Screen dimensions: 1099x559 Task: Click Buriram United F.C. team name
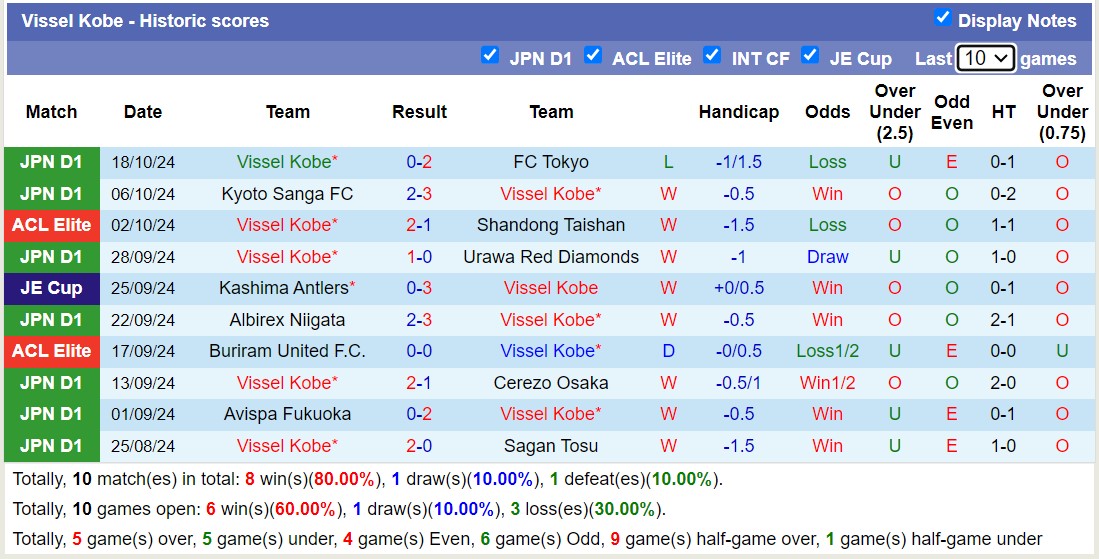287,351
